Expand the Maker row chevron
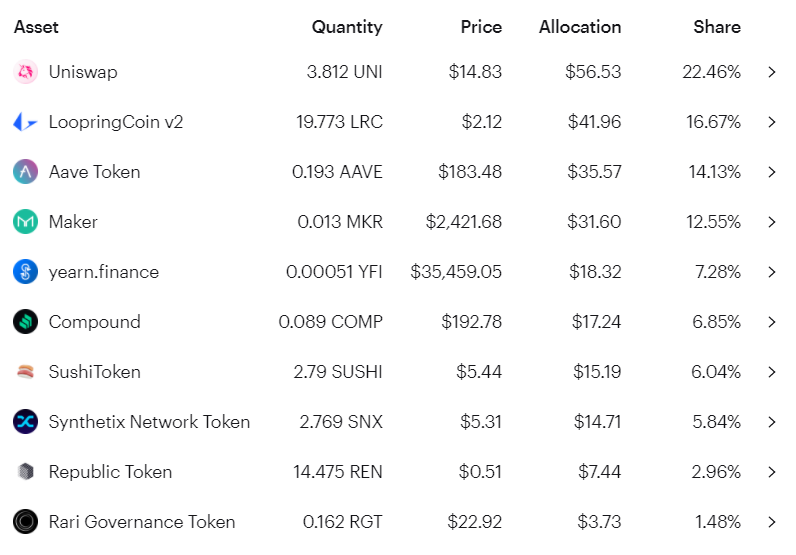 pyautogui.click(x=772, y=222)
